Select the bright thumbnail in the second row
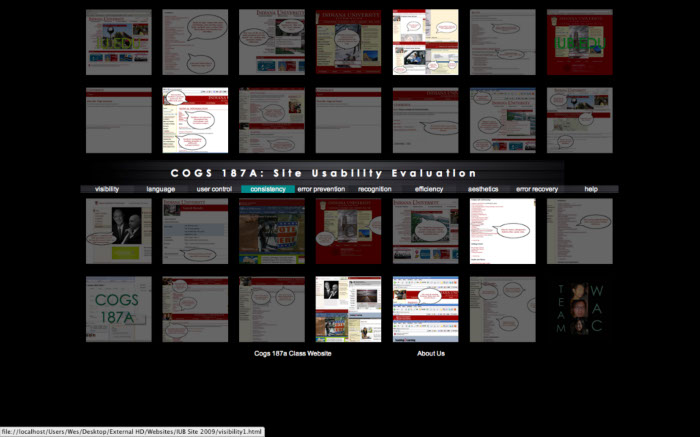Screen dimensions: 700x437 click(195, 120)
